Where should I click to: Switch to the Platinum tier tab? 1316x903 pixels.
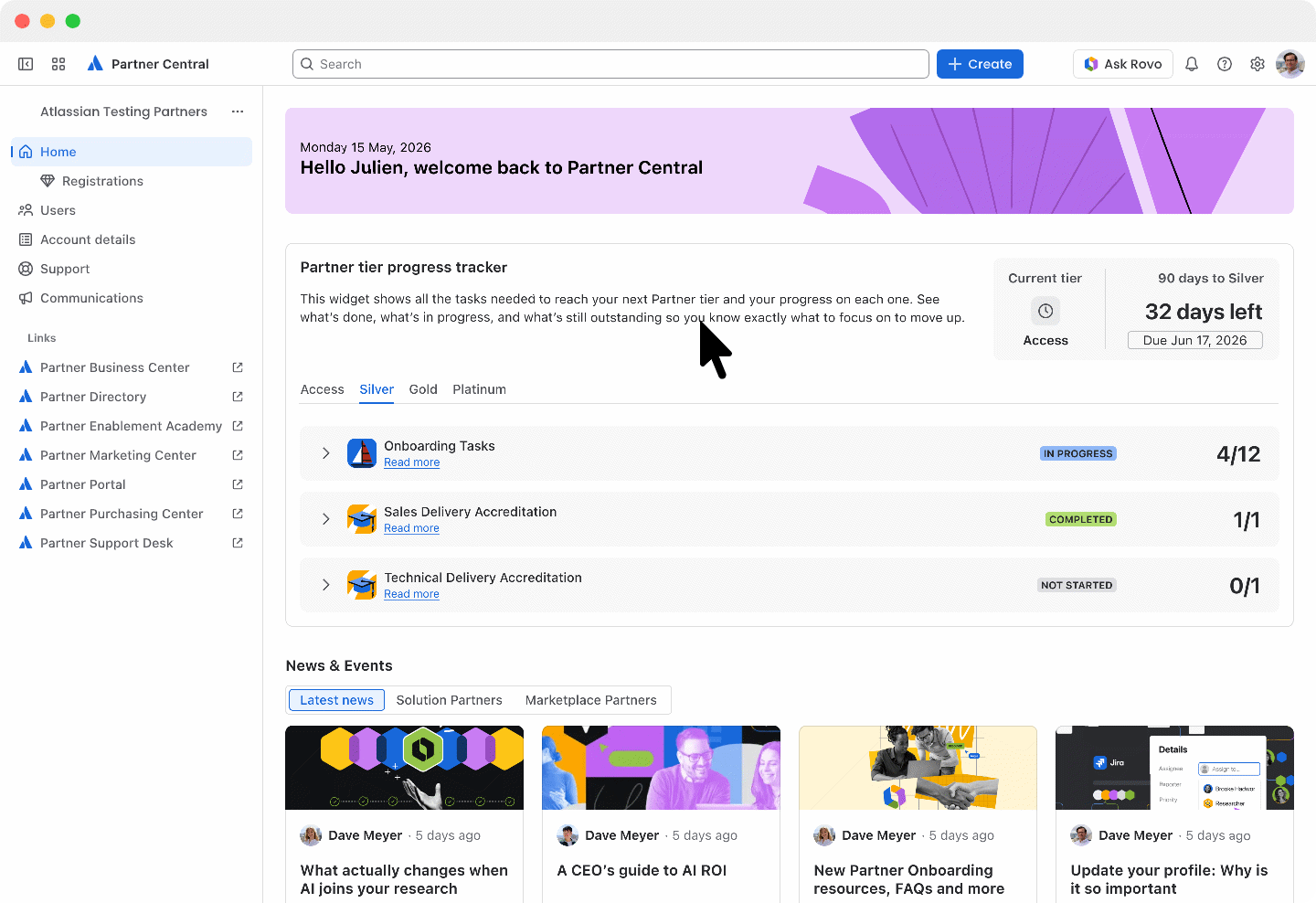click(479, 389)
